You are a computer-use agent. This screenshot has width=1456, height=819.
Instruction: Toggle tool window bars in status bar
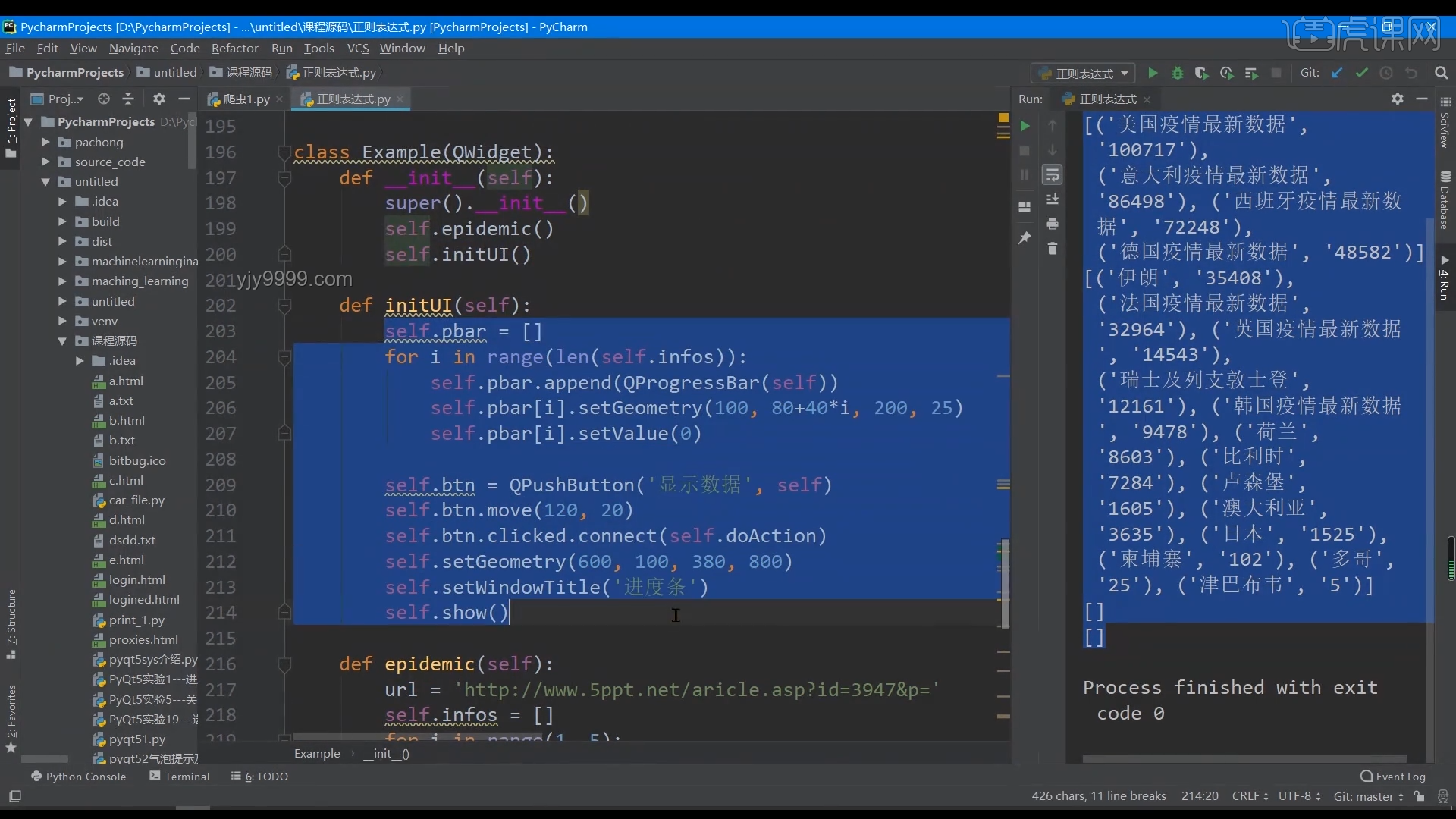(x=15, y=796)
